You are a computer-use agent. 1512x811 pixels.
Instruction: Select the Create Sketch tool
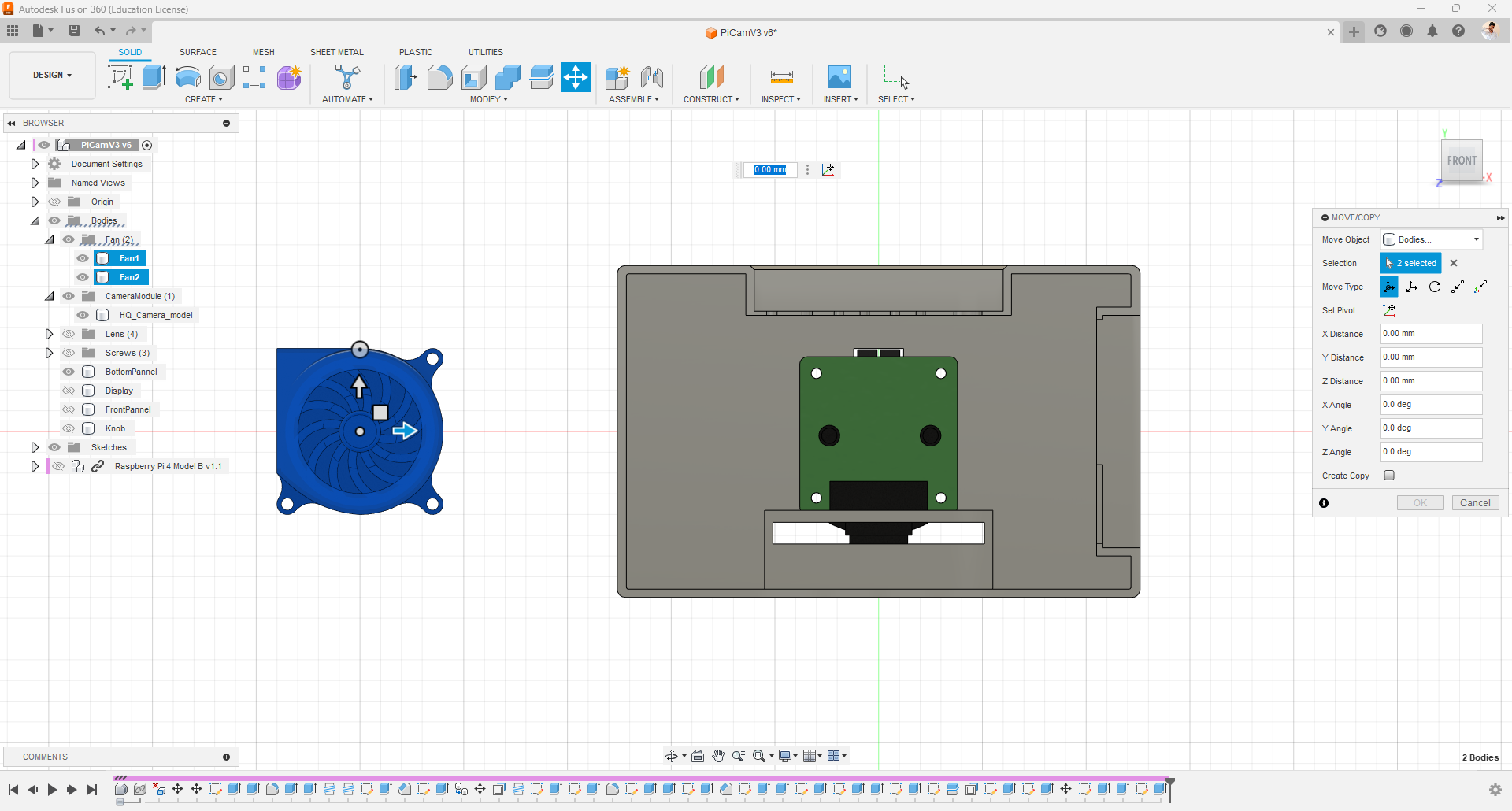[x=120, y=77]
